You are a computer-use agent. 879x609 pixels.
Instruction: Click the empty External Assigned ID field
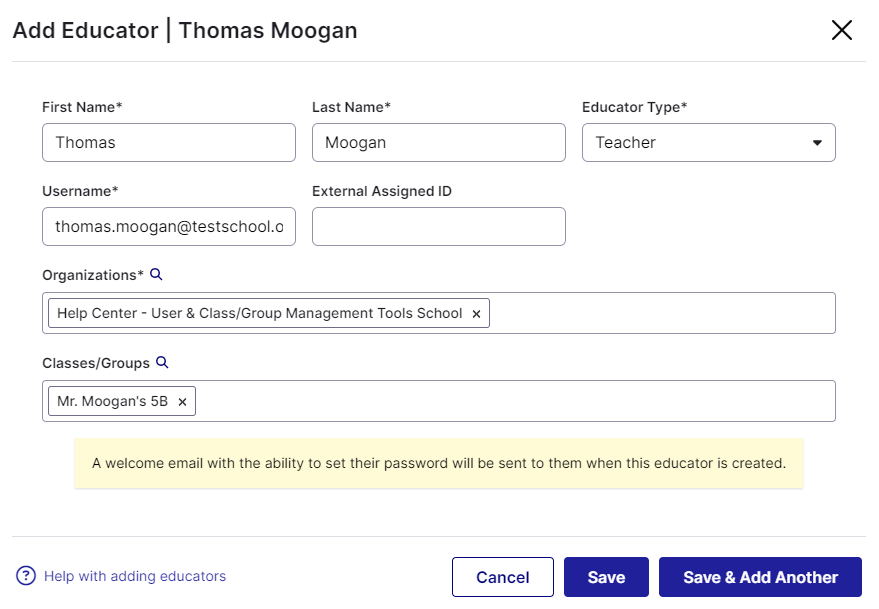click(438, 226)
